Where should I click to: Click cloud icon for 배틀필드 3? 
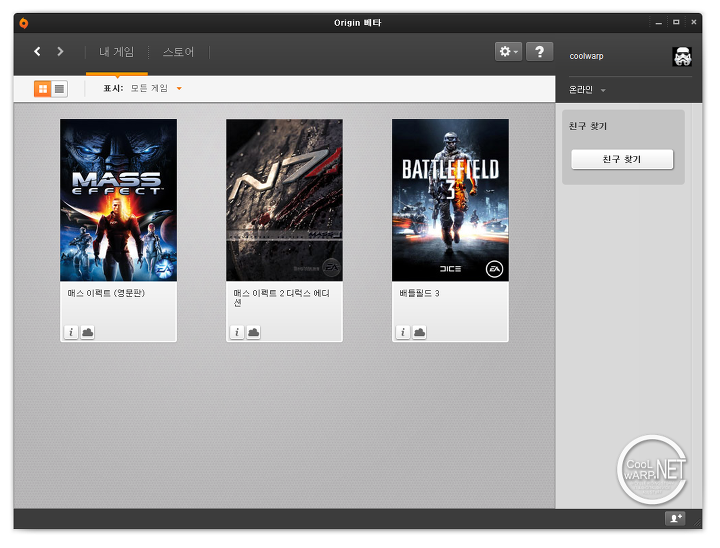419,332
